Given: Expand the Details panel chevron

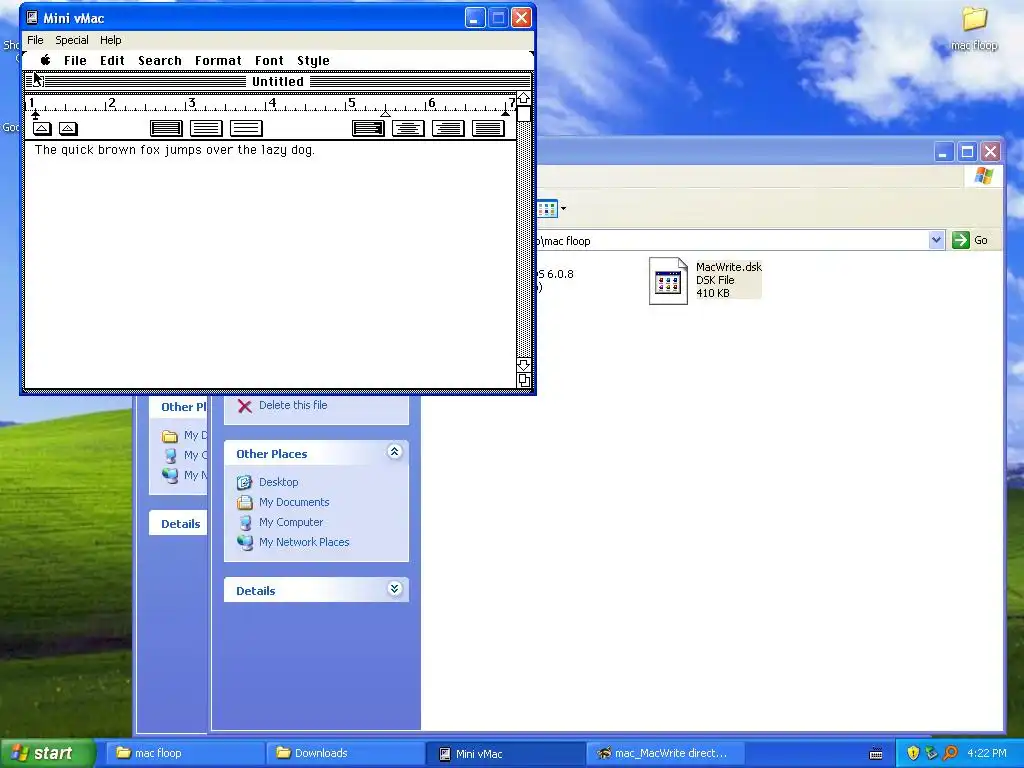Looking at the screenshot, I should tap(394, 589).
